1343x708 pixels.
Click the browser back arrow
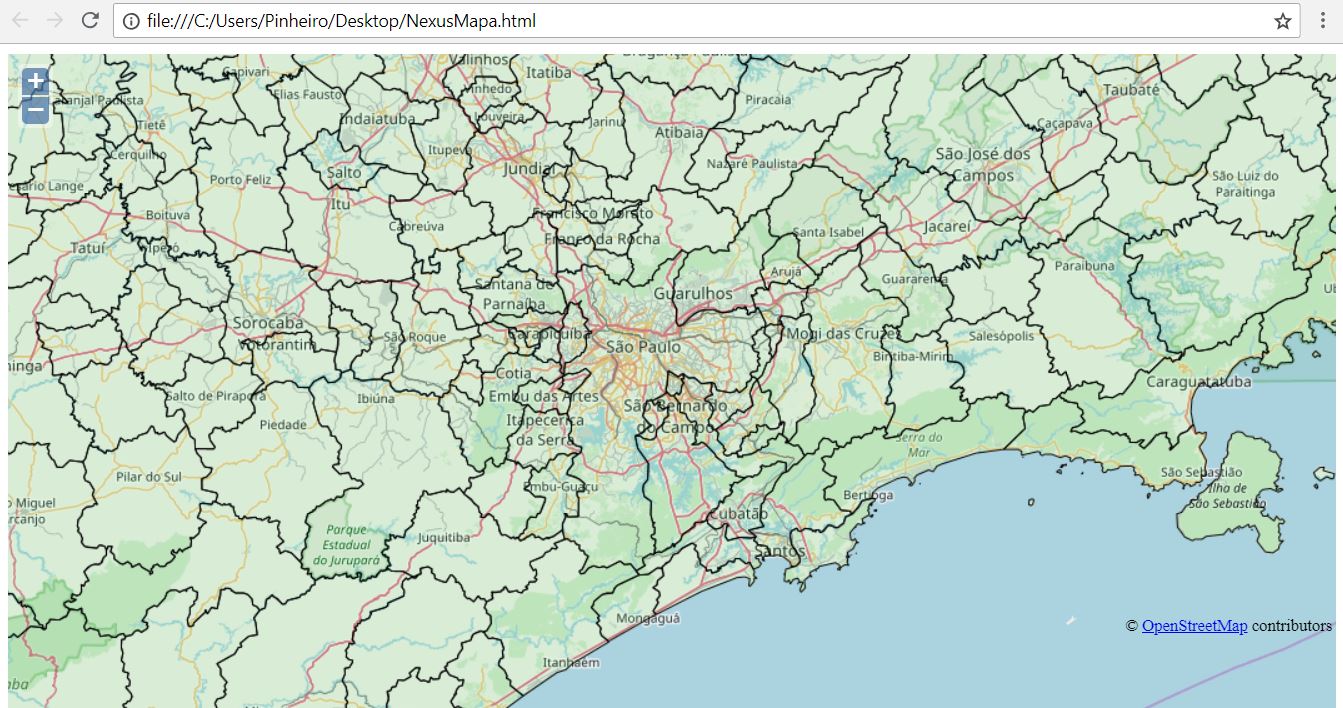pyautogui.click(x=20, y=20)
